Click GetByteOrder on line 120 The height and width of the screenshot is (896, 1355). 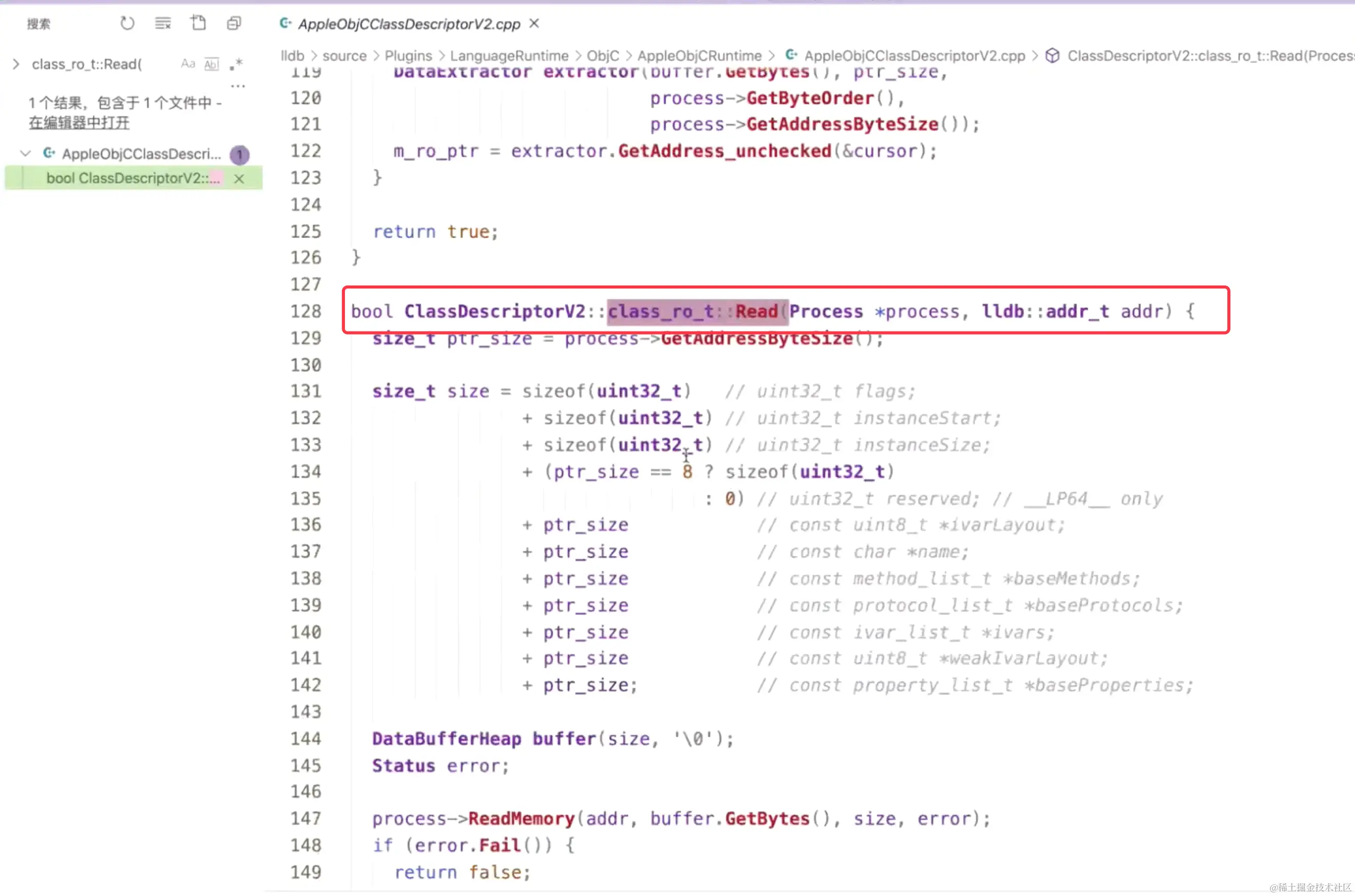810,99
